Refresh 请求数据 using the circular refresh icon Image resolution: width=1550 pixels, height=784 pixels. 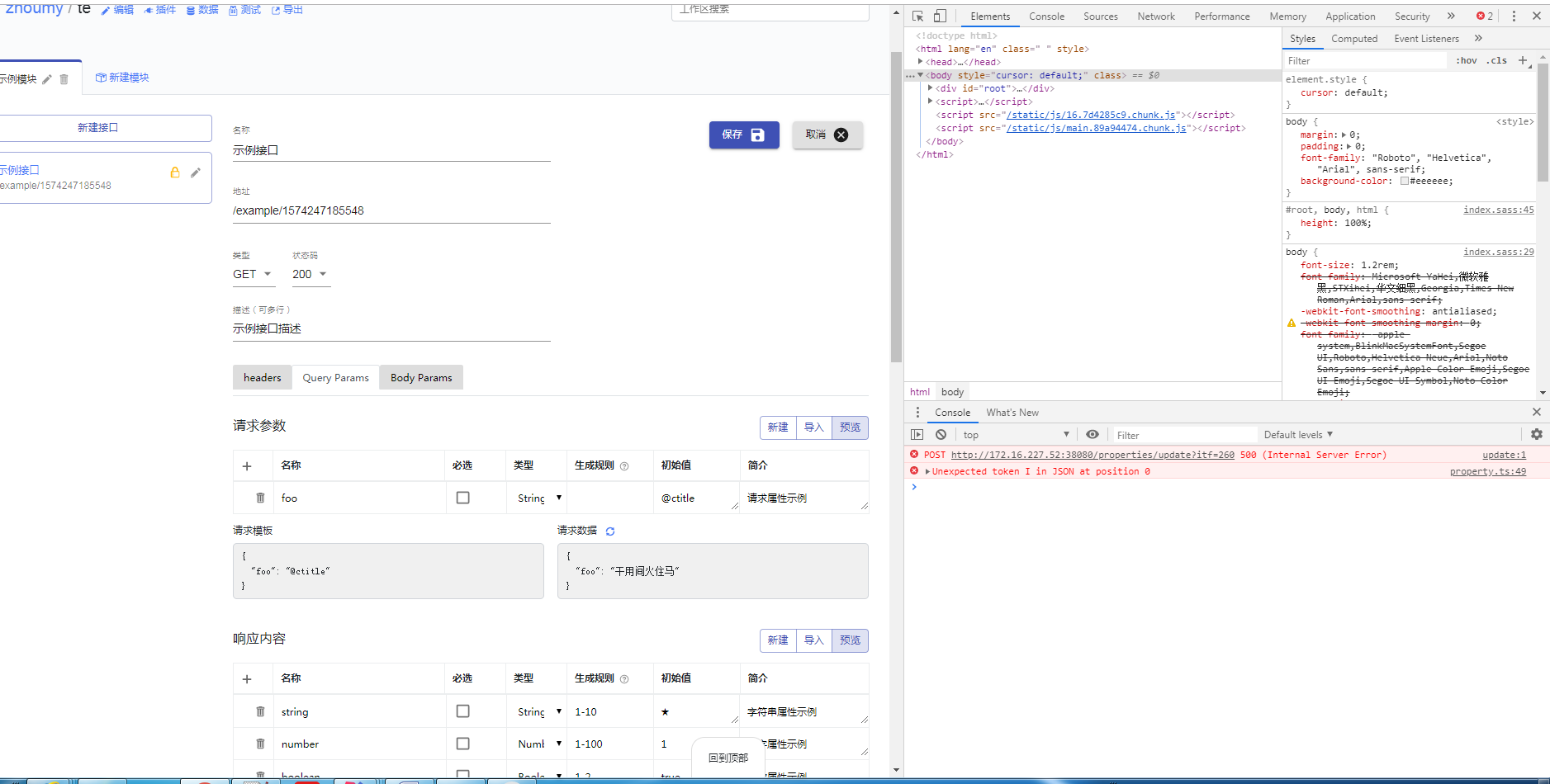610,531
